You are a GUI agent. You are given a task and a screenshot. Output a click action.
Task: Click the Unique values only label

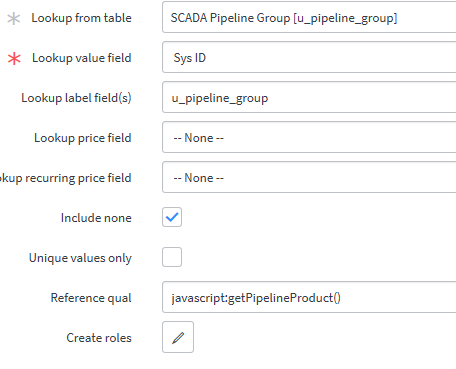coord(80,258)
